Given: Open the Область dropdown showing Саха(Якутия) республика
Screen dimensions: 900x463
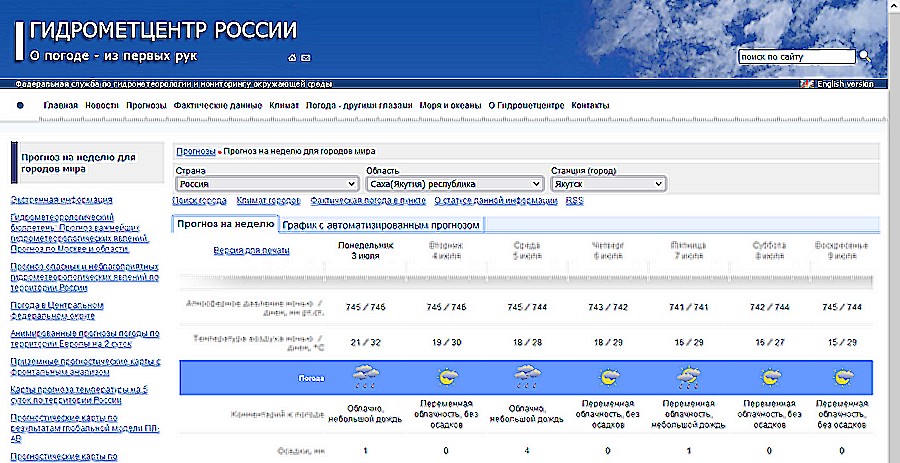Looking at the screenshot, I should point(455,184).
